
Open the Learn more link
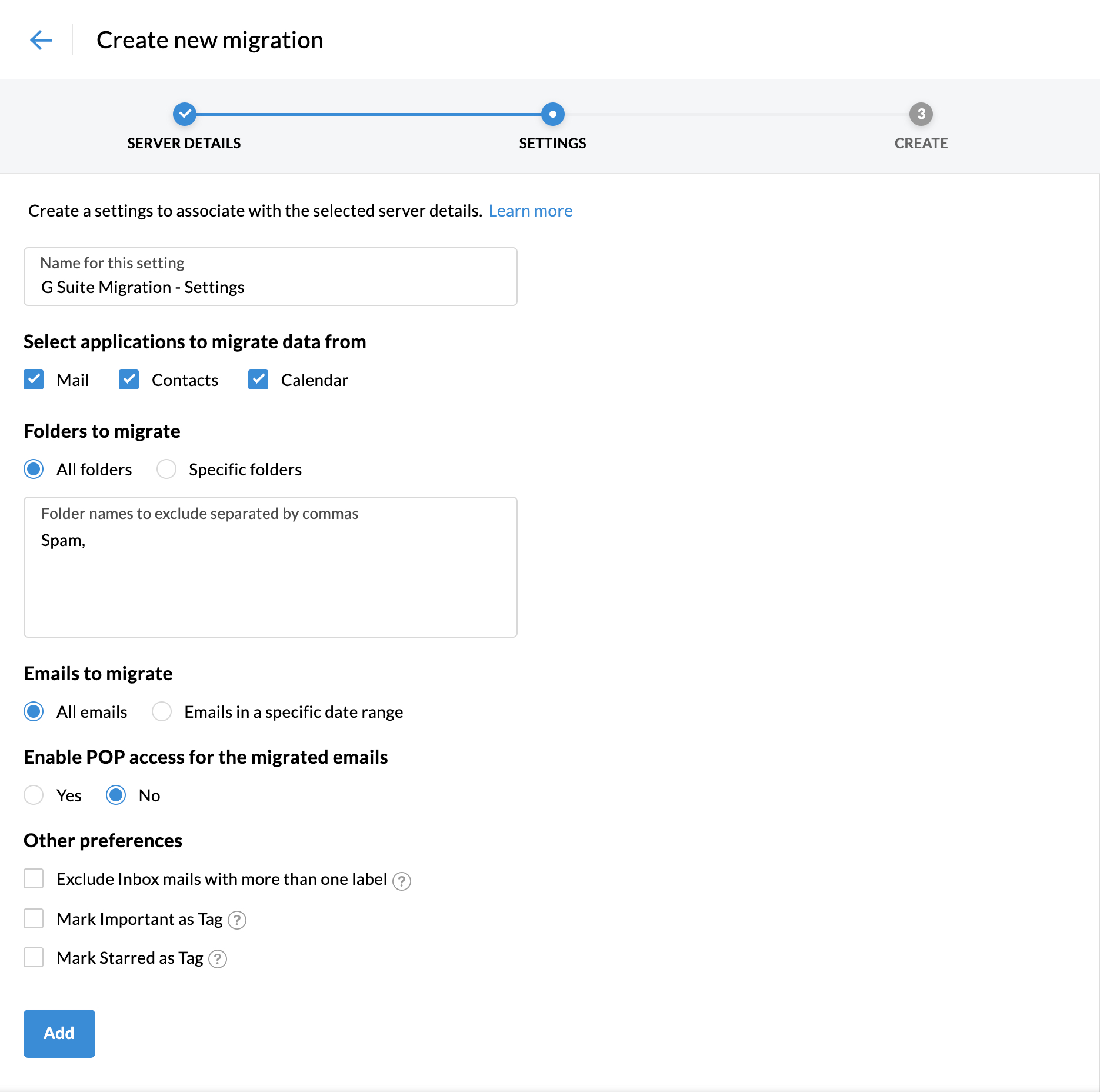(x=530, y=210)
